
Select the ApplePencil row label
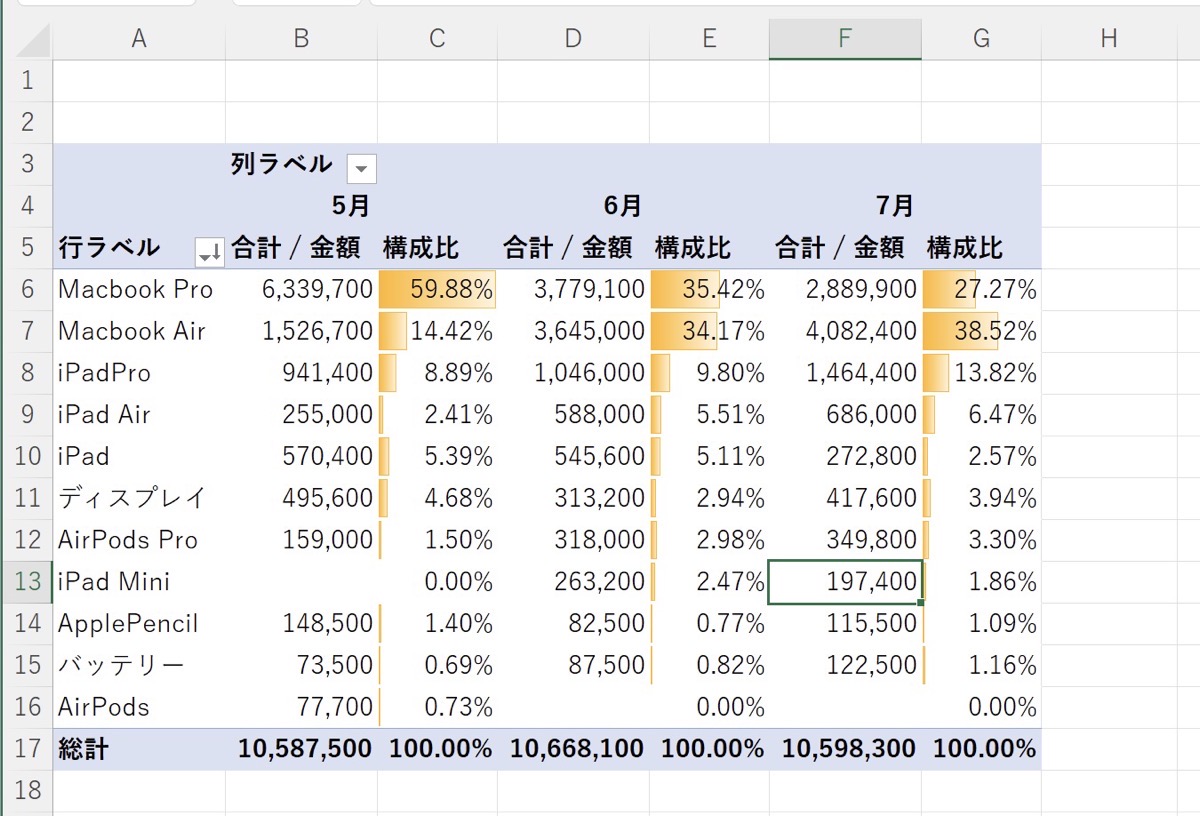click(x=139, y=624)
